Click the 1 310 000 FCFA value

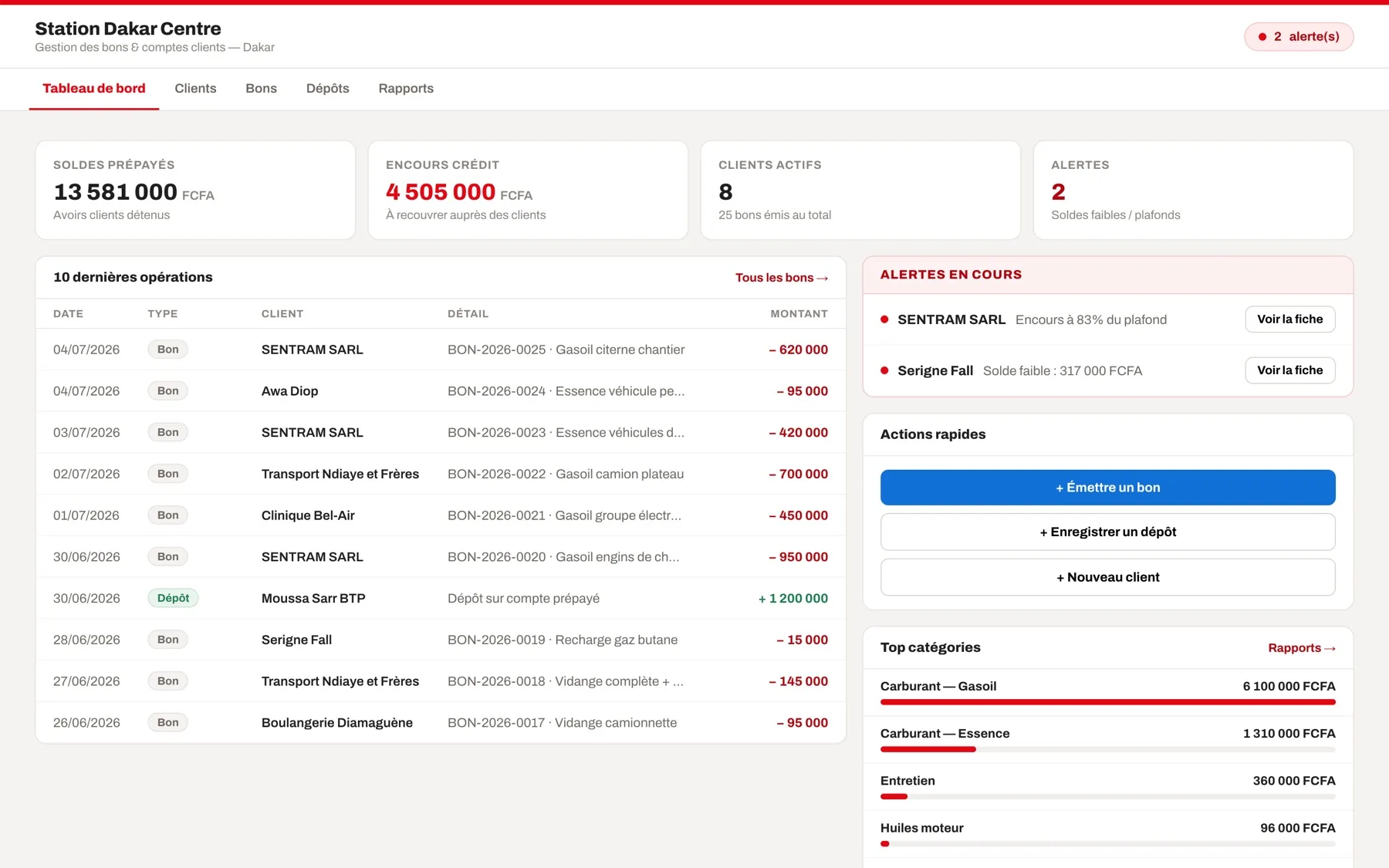(1289, 734)
